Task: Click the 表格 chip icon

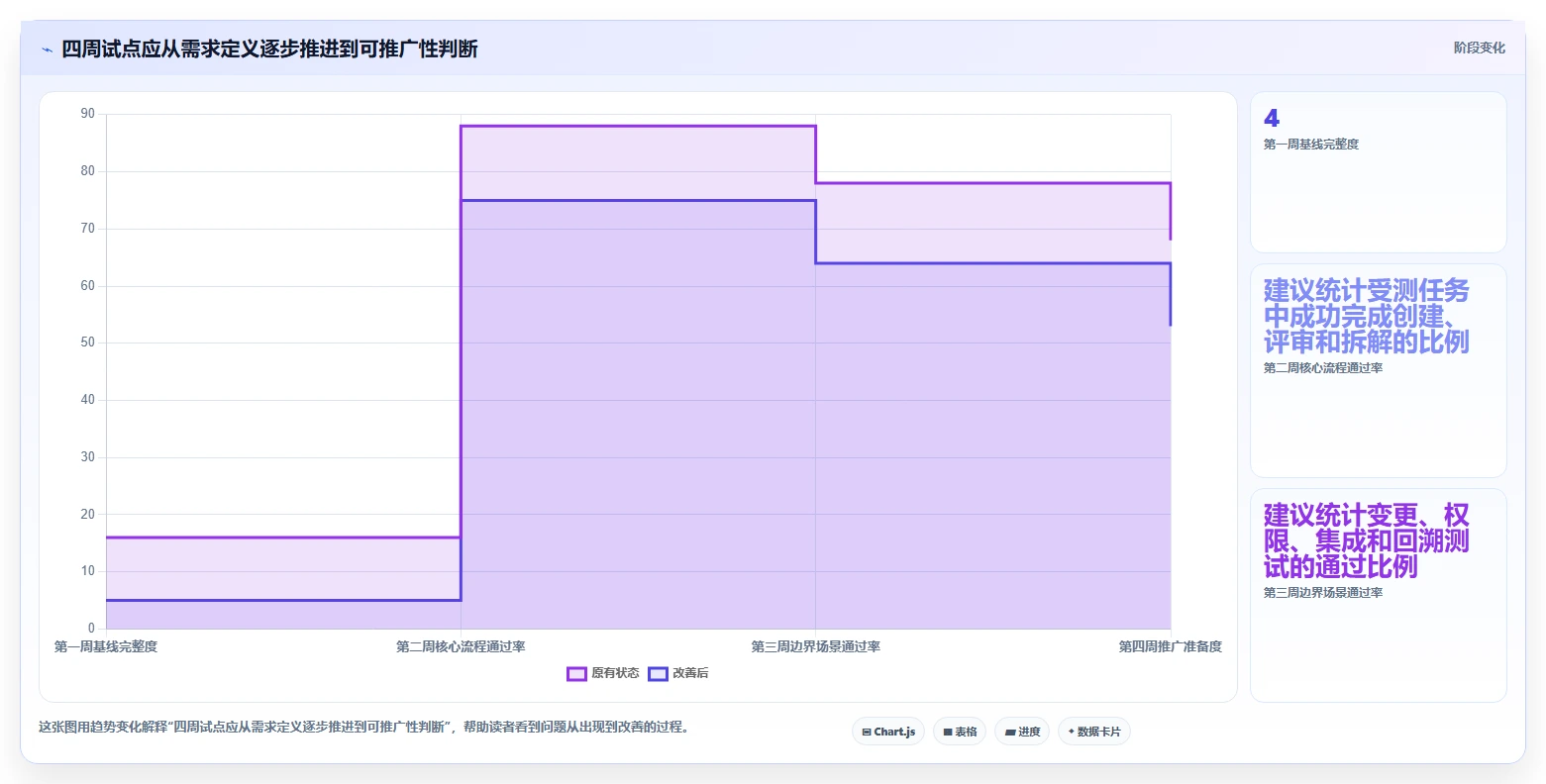Action: pos(948,733)
